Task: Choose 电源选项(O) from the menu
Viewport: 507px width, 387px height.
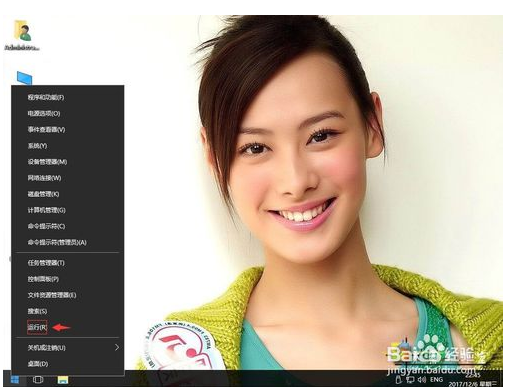Action: pos(68,114)
